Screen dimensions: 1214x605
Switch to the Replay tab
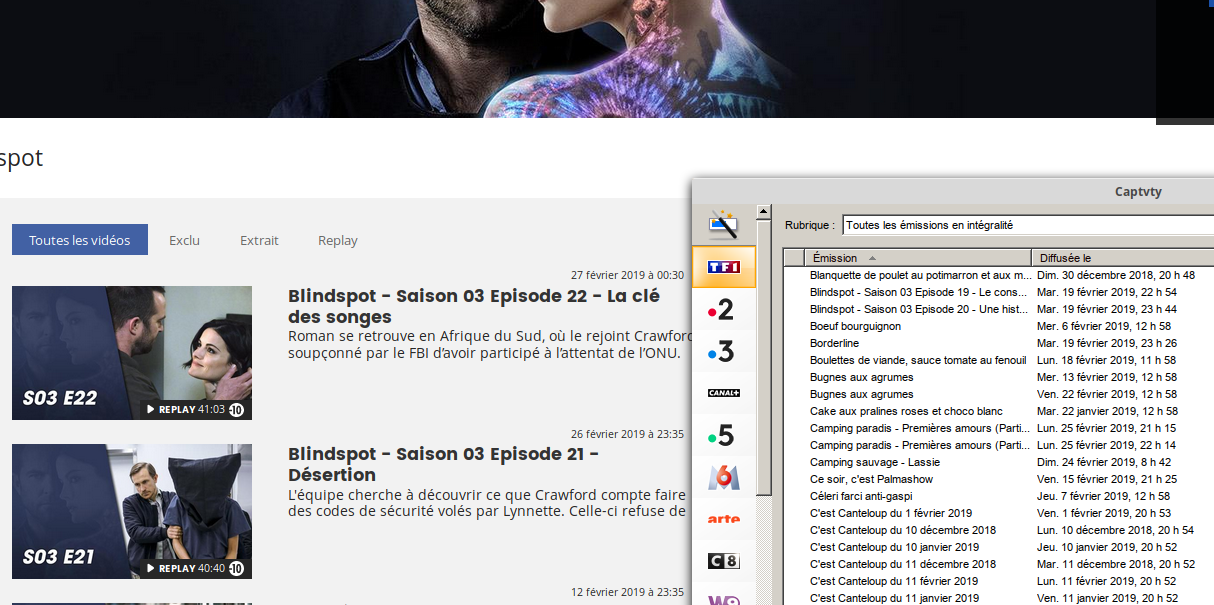pyautogui.click(x=337, y=240)
